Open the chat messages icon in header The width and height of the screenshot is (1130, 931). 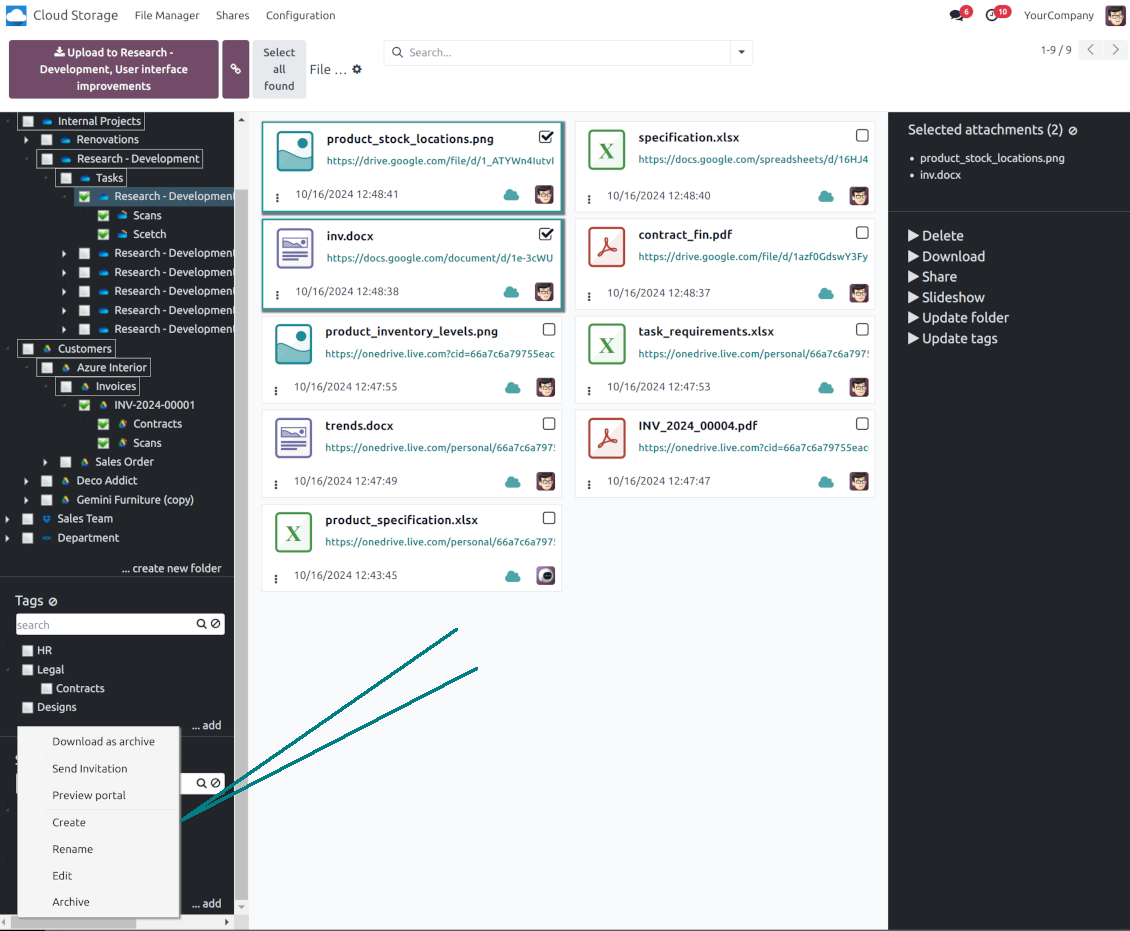click(x=957, y=15)
